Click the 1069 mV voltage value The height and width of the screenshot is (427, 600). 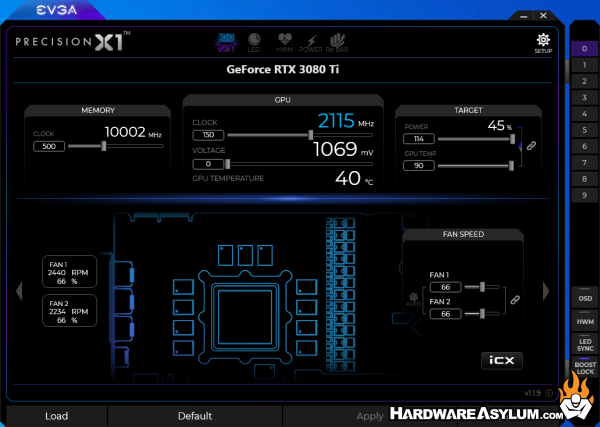(343, 149)
